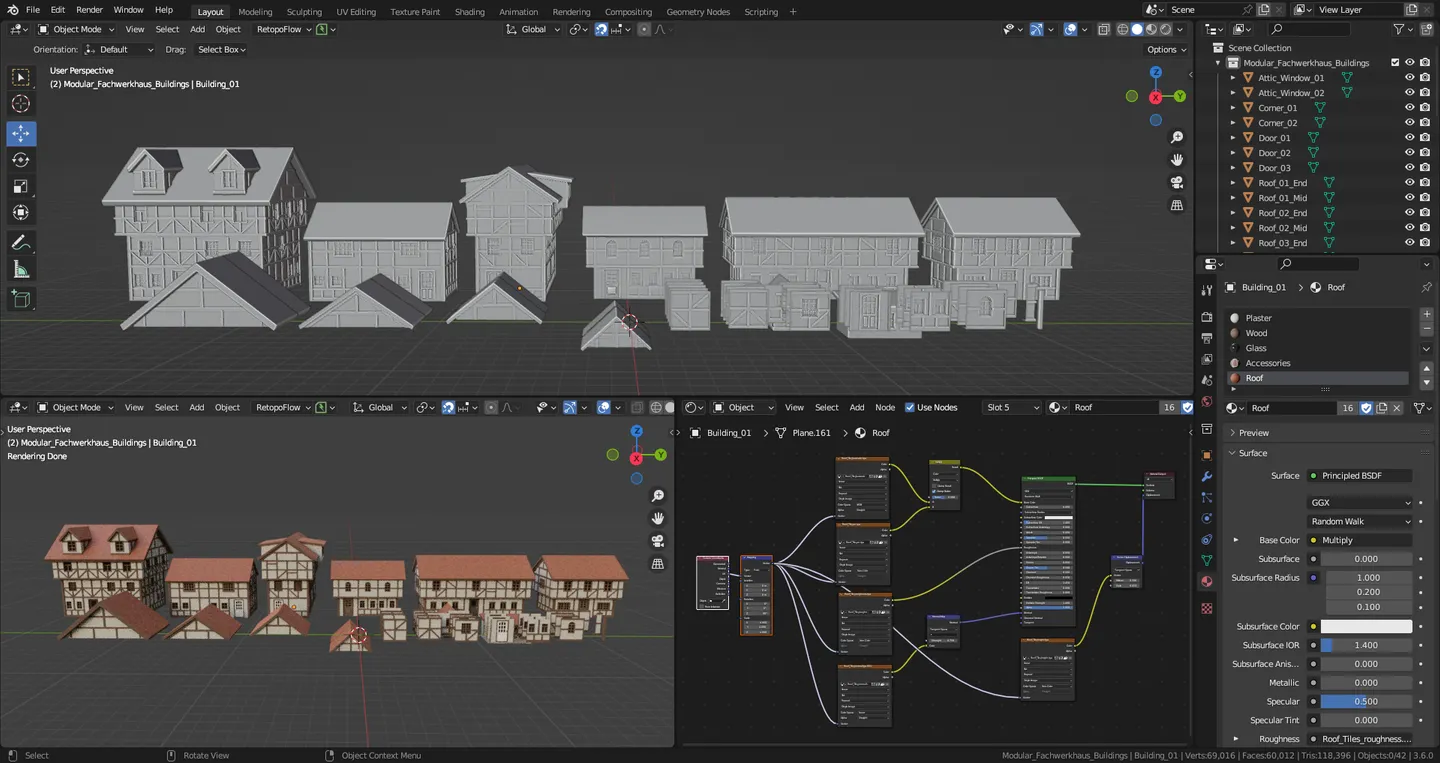Expand the Roof_03_End outliner row
This screenshot has width=1440, height=763.
(x=1233, y=243)
